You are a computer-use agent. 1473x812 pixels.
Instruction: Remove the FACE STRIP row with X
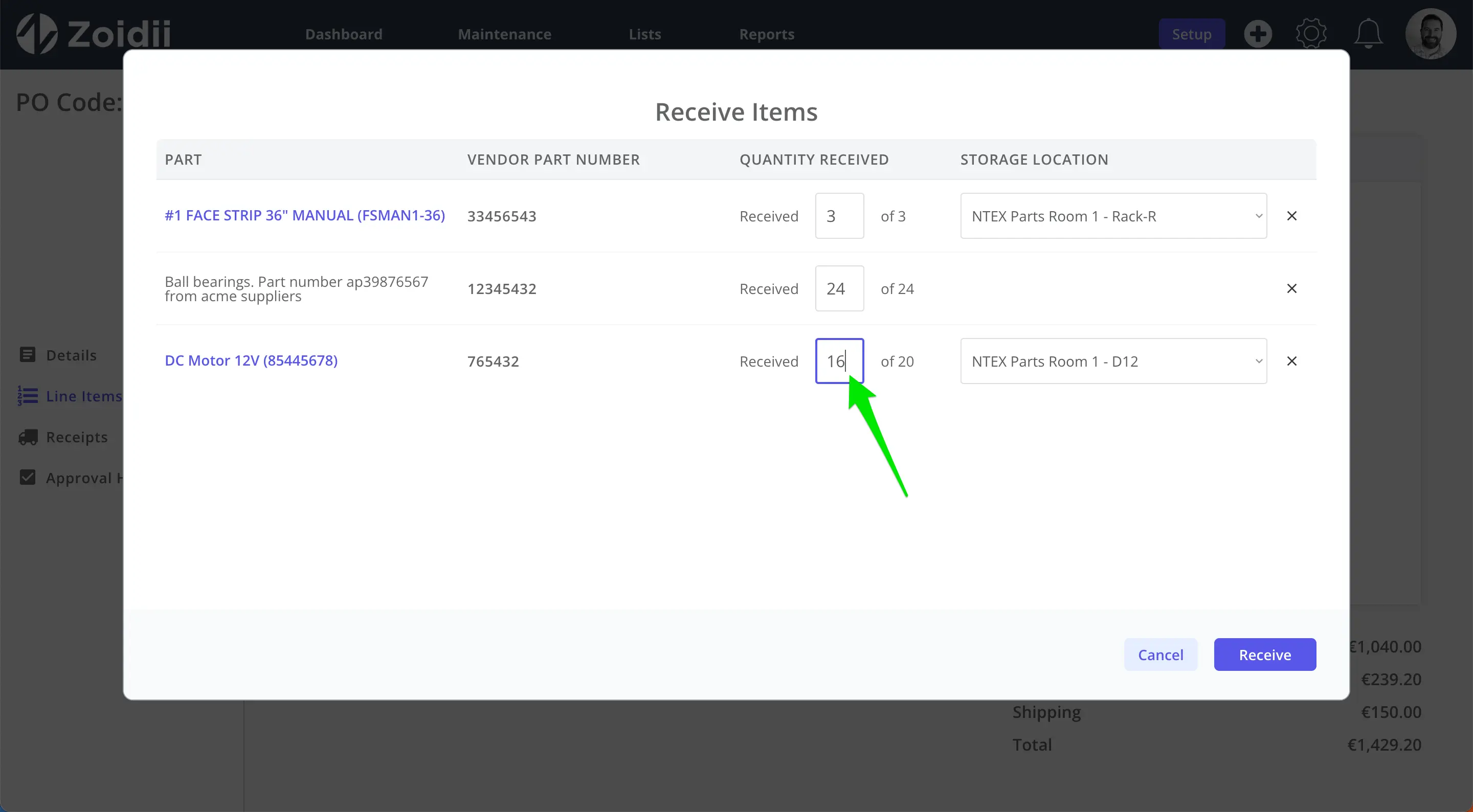click(x=1291, y=216)
